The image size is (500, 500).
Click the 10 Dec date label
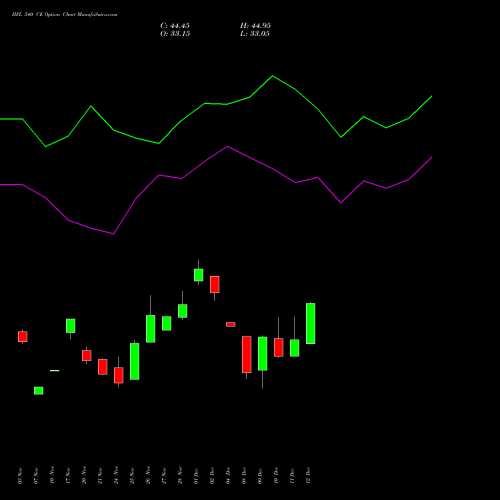click(276, 476)
